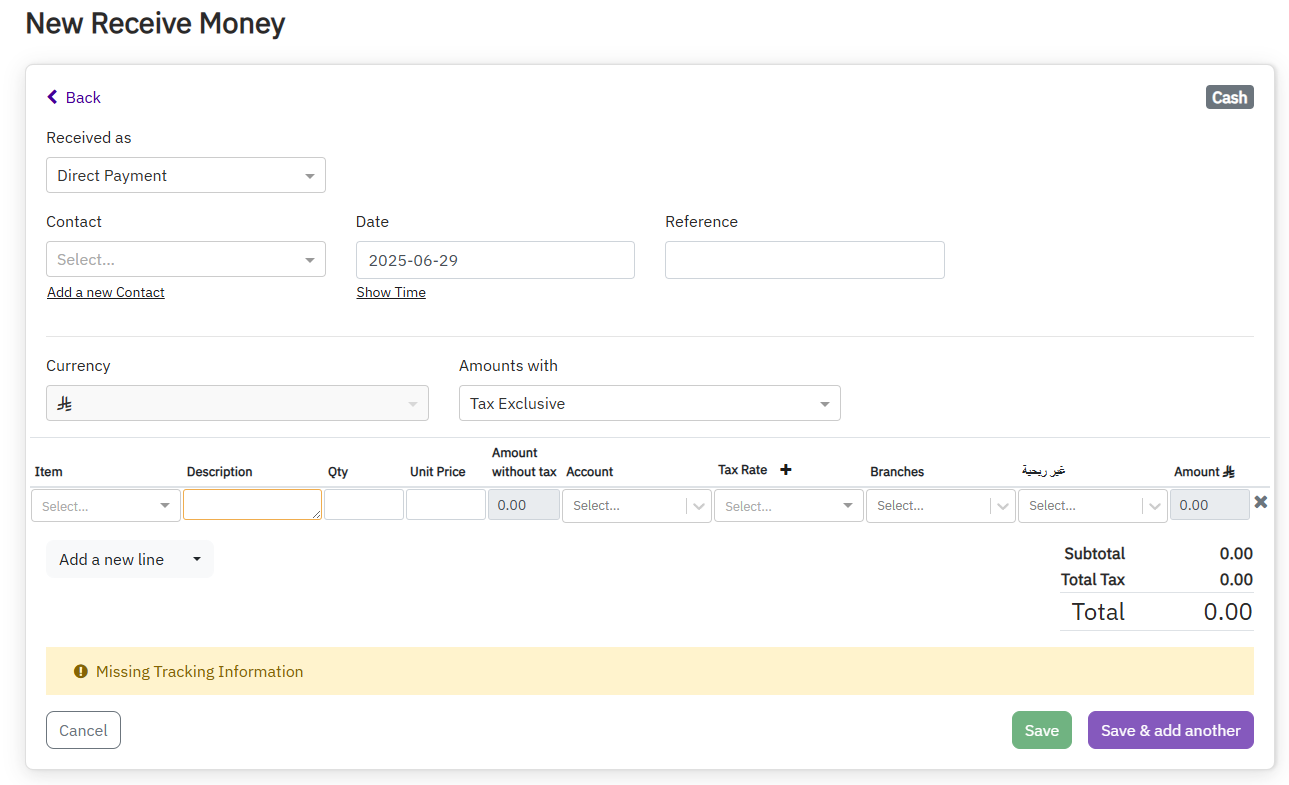
Task: Click the plus icon beside Tax Rate
Action: point(785,470)
